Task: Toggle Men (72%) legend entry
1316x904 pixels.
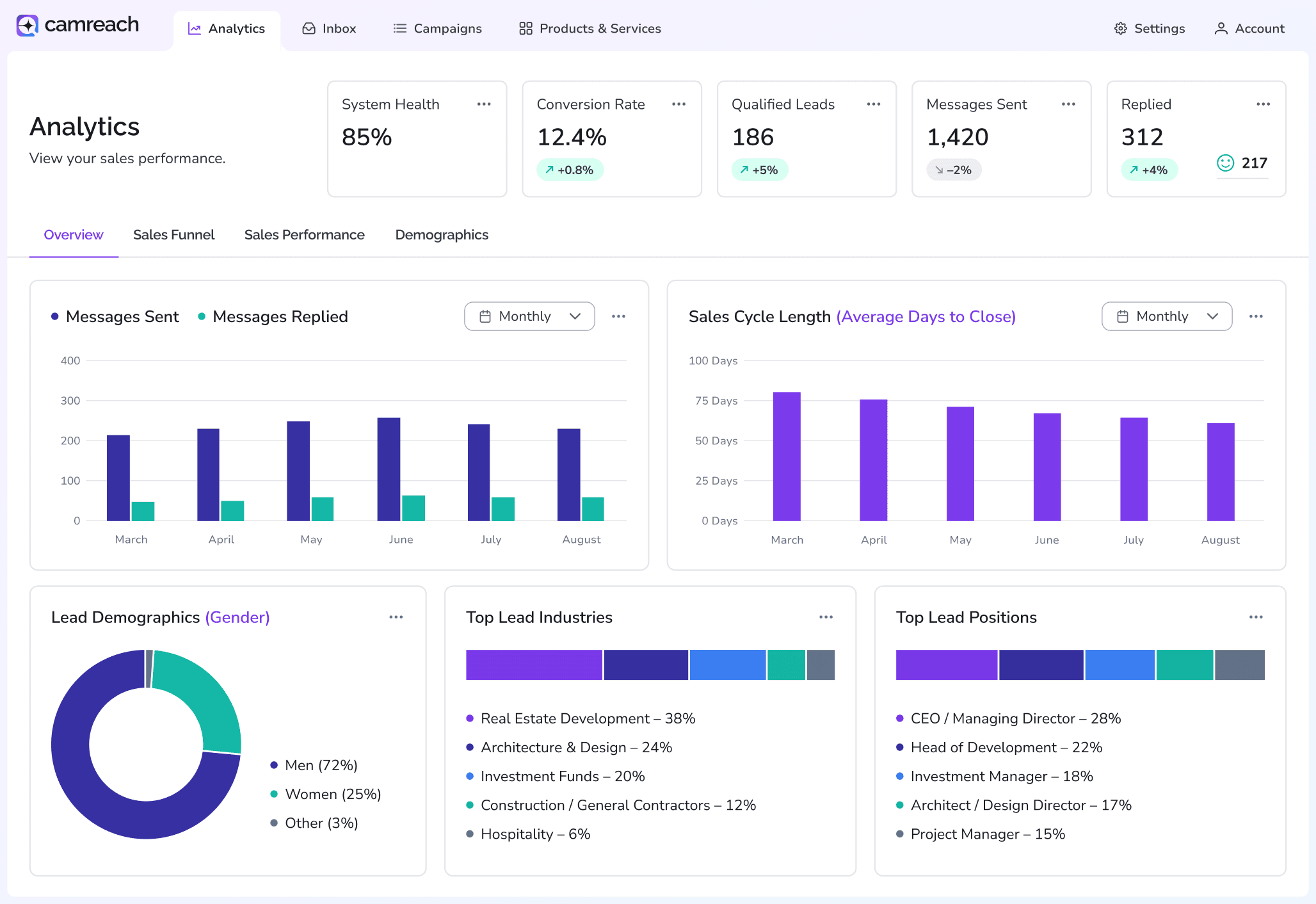Action: (314, 765)
